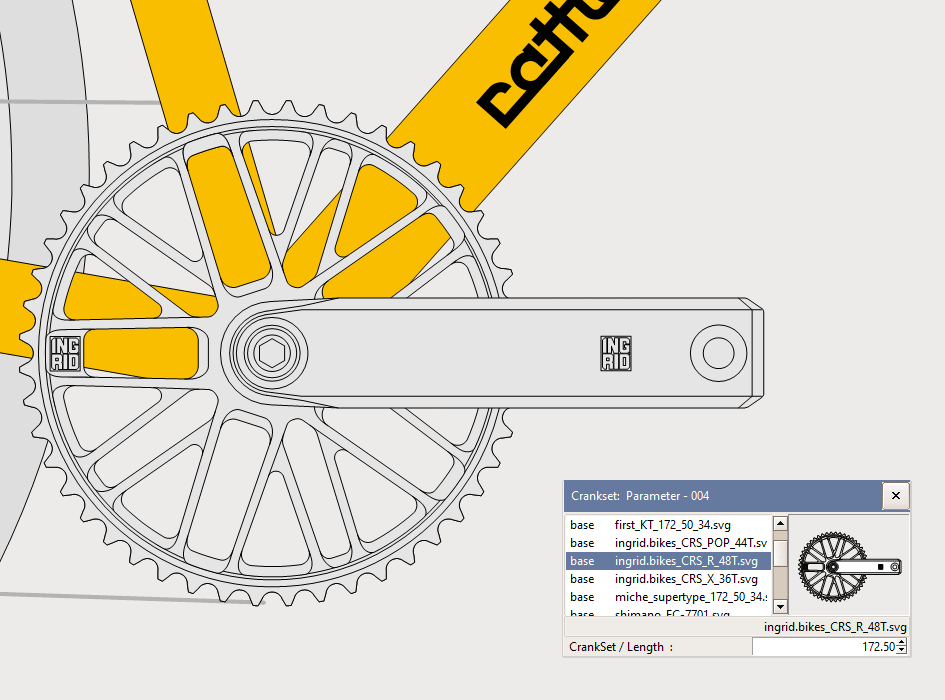
Task: Click the INGRID logo on the crank arm
Action: pos(616,353)
